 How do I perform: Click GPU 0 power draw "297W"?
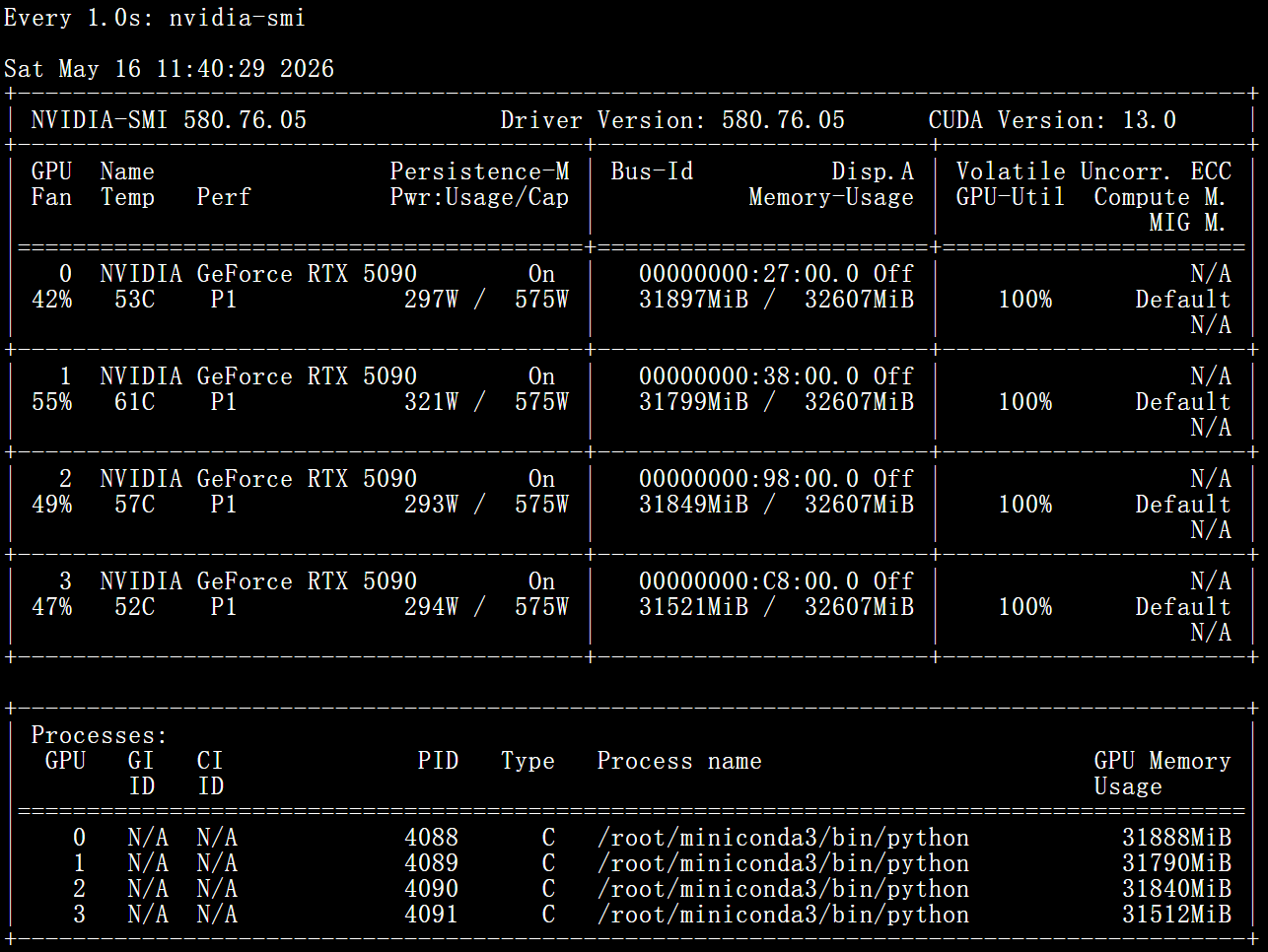431,300
